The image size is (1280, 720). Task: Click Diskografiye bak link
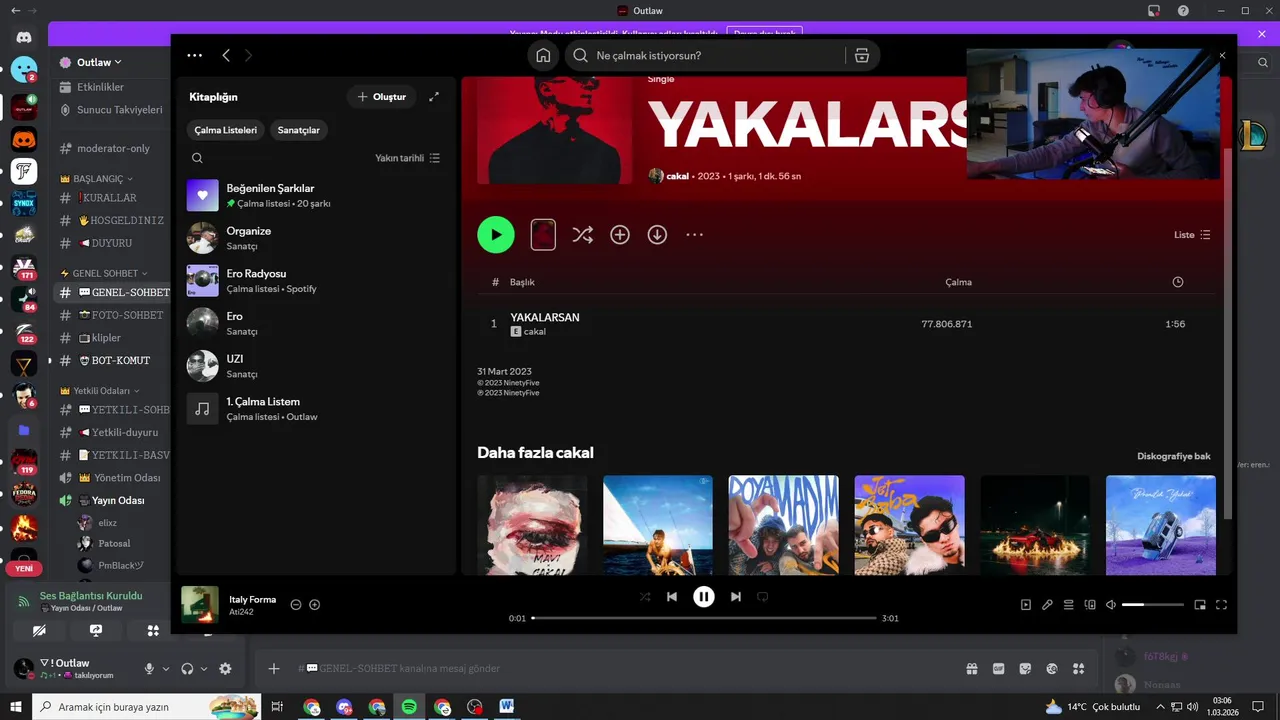tap(1174, 456)
